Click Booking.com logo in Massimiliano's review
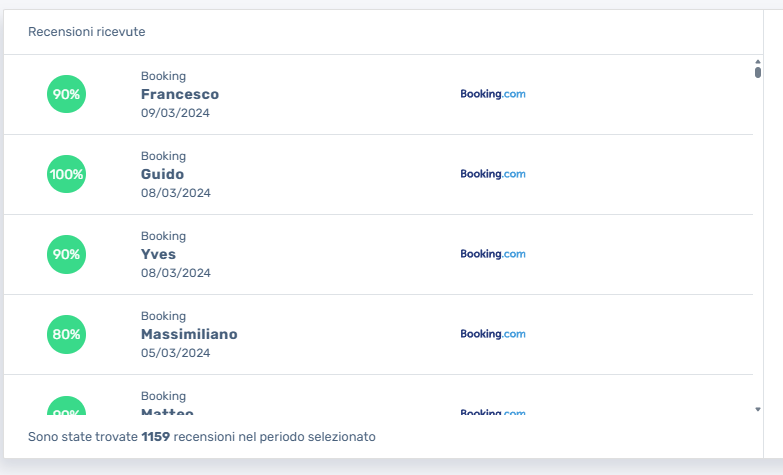The height and width of the screenshot is (475, 783). [492, 334]
